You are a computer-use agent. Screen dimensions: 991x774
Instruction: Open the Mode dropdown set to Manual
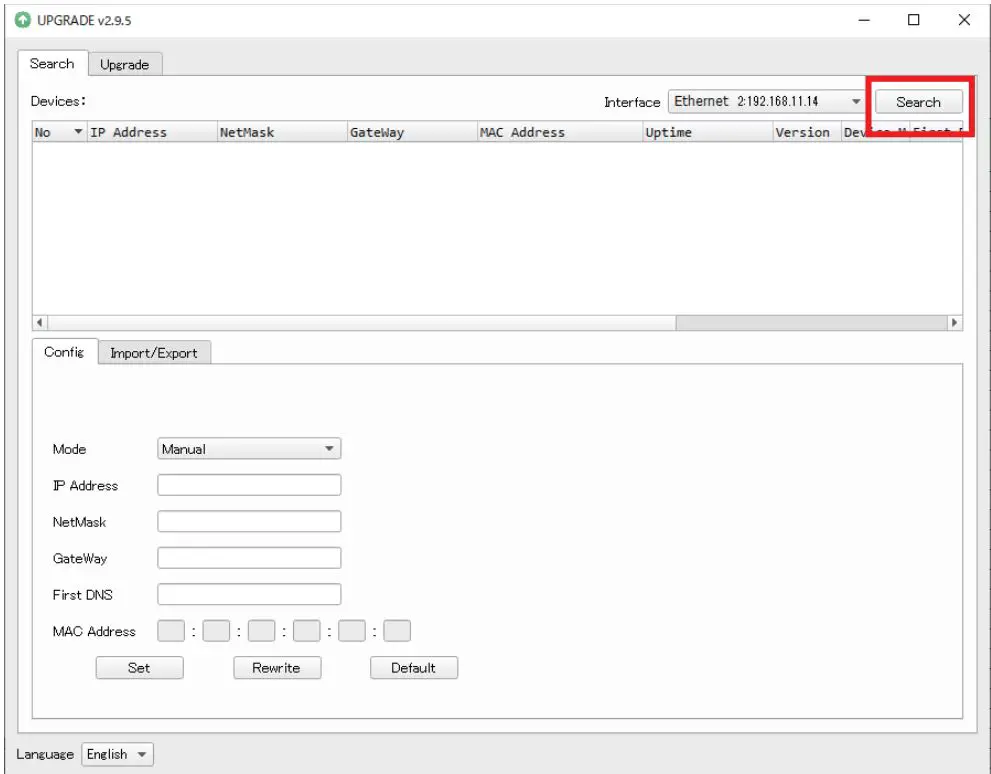[249, 449]
